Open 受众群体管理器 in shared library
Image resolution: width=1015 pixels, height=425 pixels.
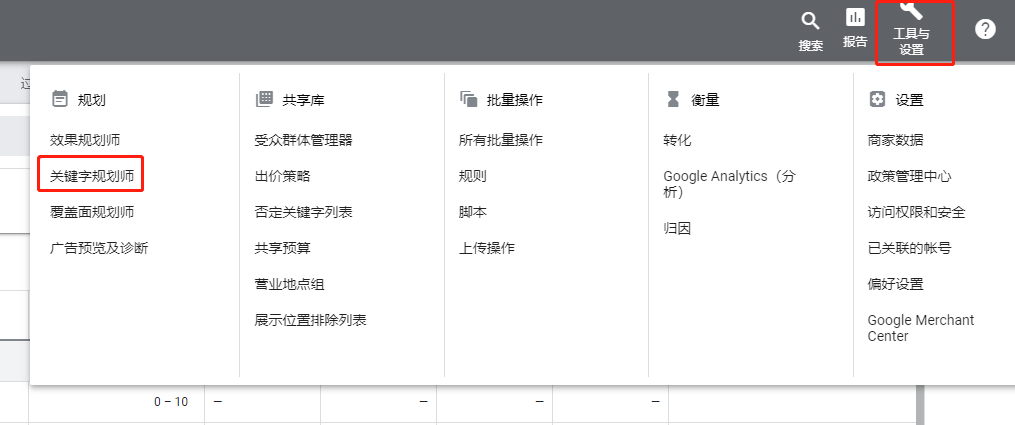click(303, 140)
